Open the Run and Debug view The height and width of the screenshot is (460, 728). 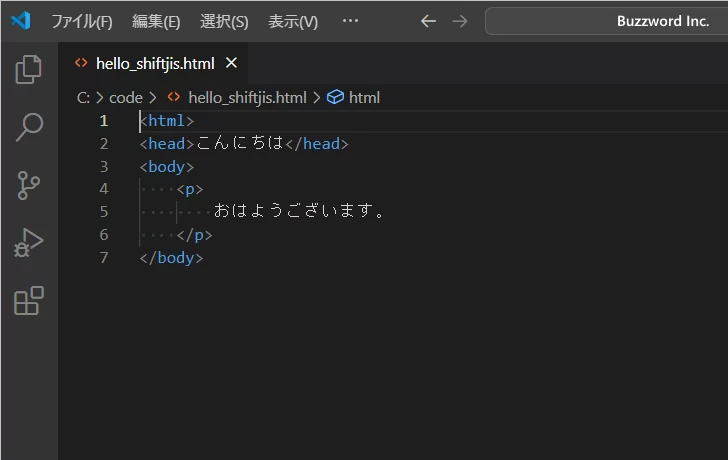click(x=28, y=243)
